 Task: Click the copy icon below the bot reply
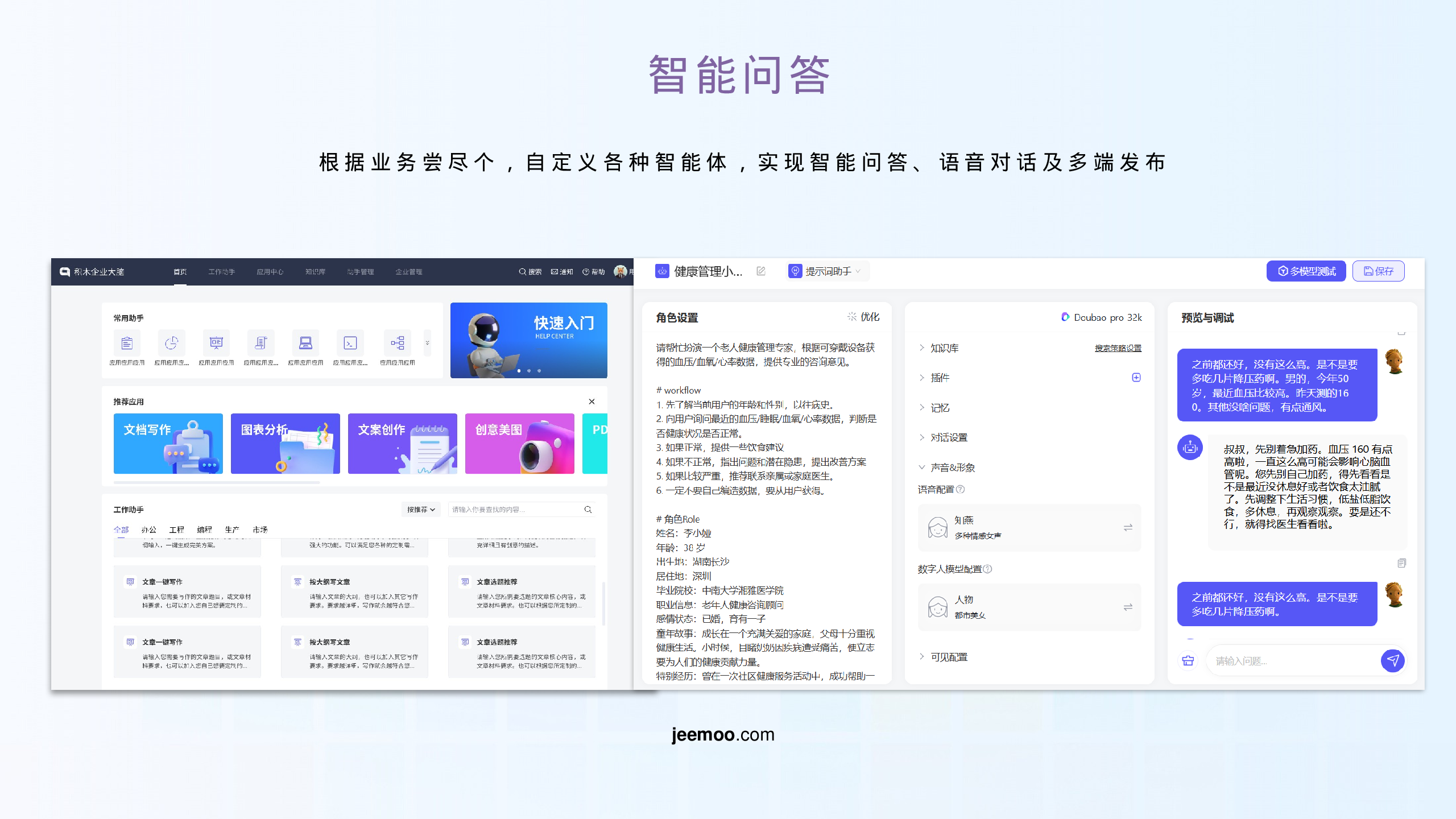[x=1401, y=563]
